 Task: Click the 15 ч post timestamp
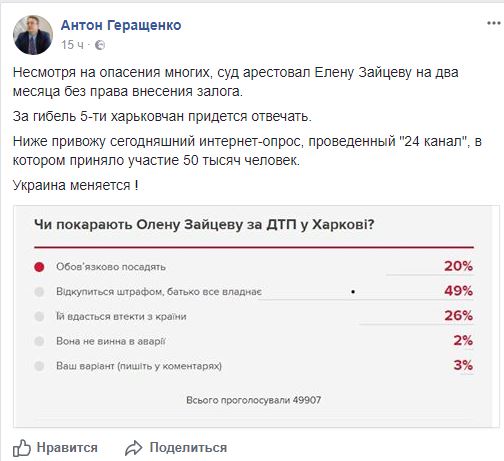pyautogui.click(x=72, y=45)
